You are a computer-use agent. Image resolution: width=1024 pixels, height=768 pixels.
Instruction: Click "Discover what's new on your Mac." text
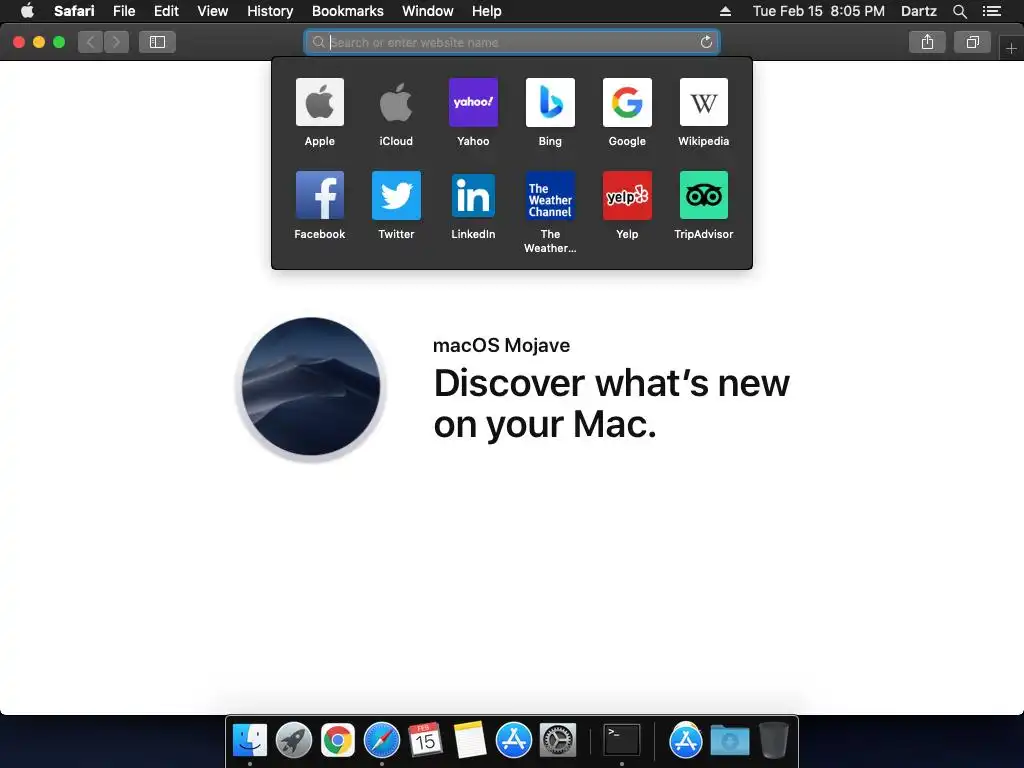pyautogui.click(x=611, y=403)
